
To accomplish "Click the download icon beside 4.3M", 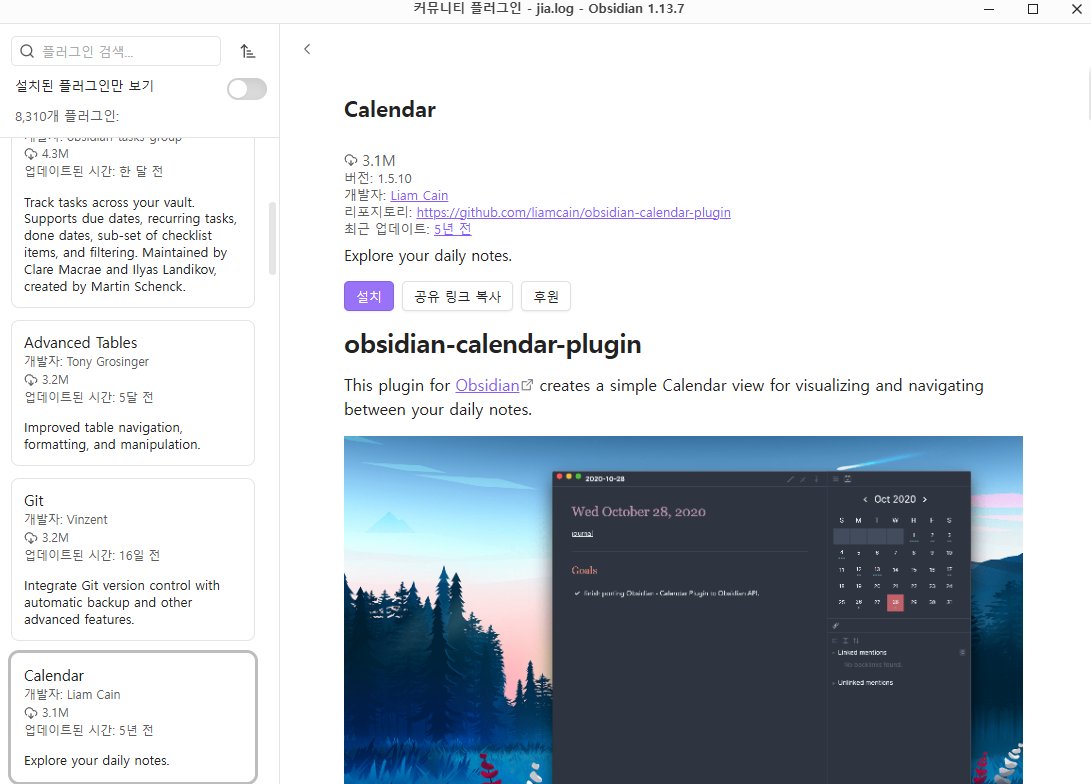I will click(31, 154).
